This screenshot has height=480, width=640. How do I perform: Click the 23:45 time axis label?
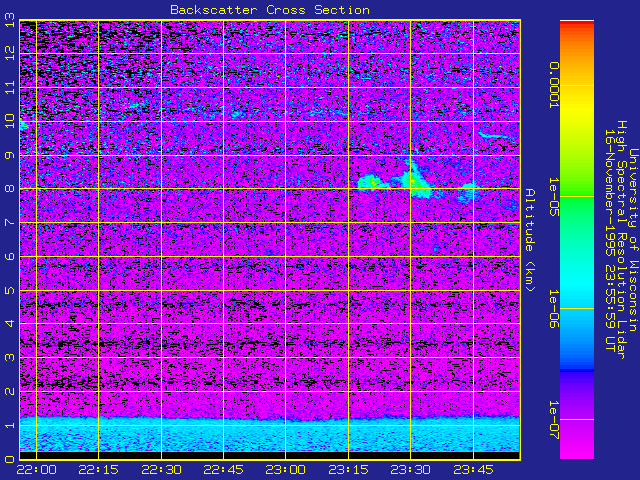[x=473, y=470]
